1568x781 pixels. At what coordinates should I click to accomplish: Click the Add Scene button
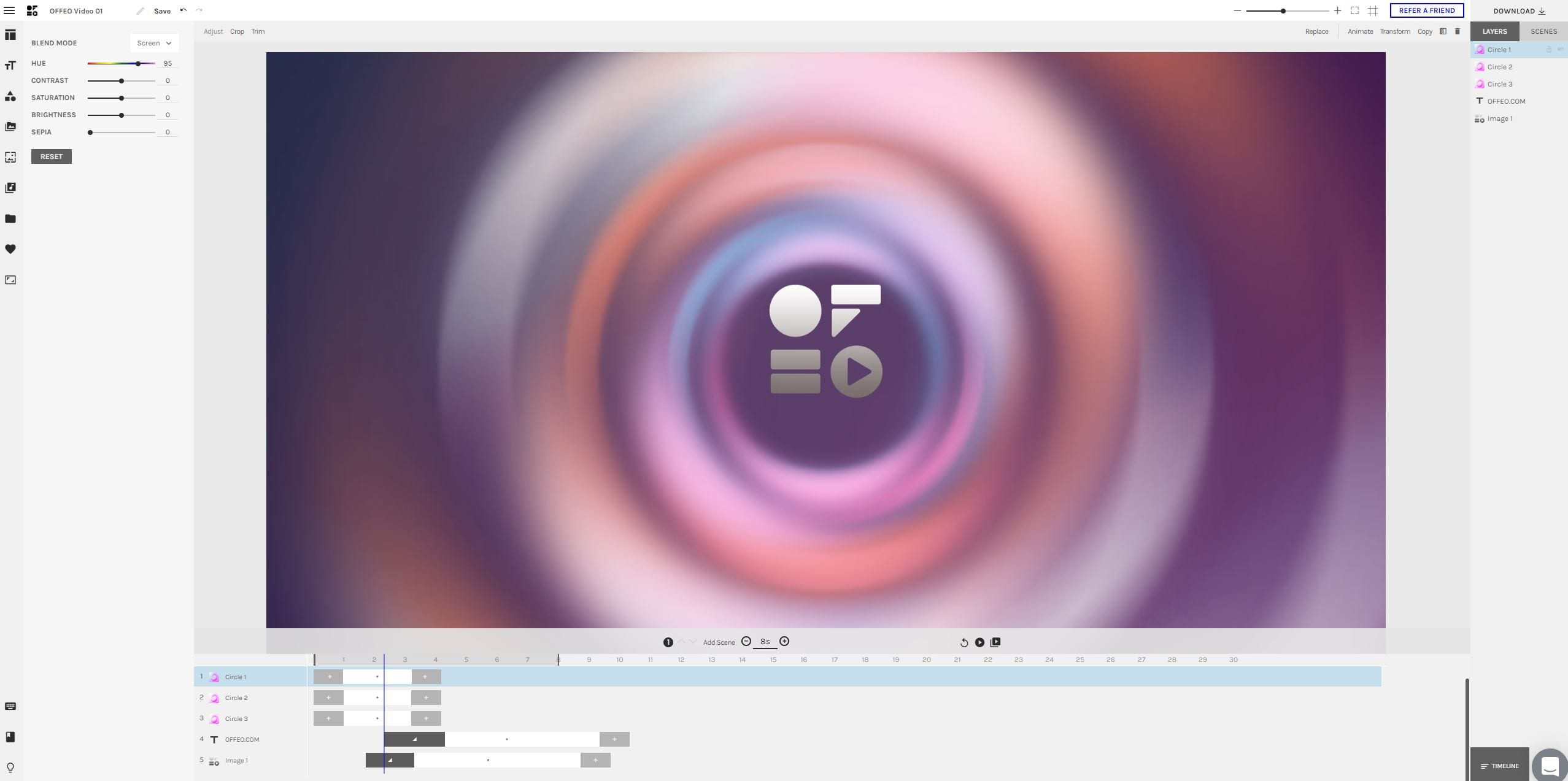tap(718, 642)
